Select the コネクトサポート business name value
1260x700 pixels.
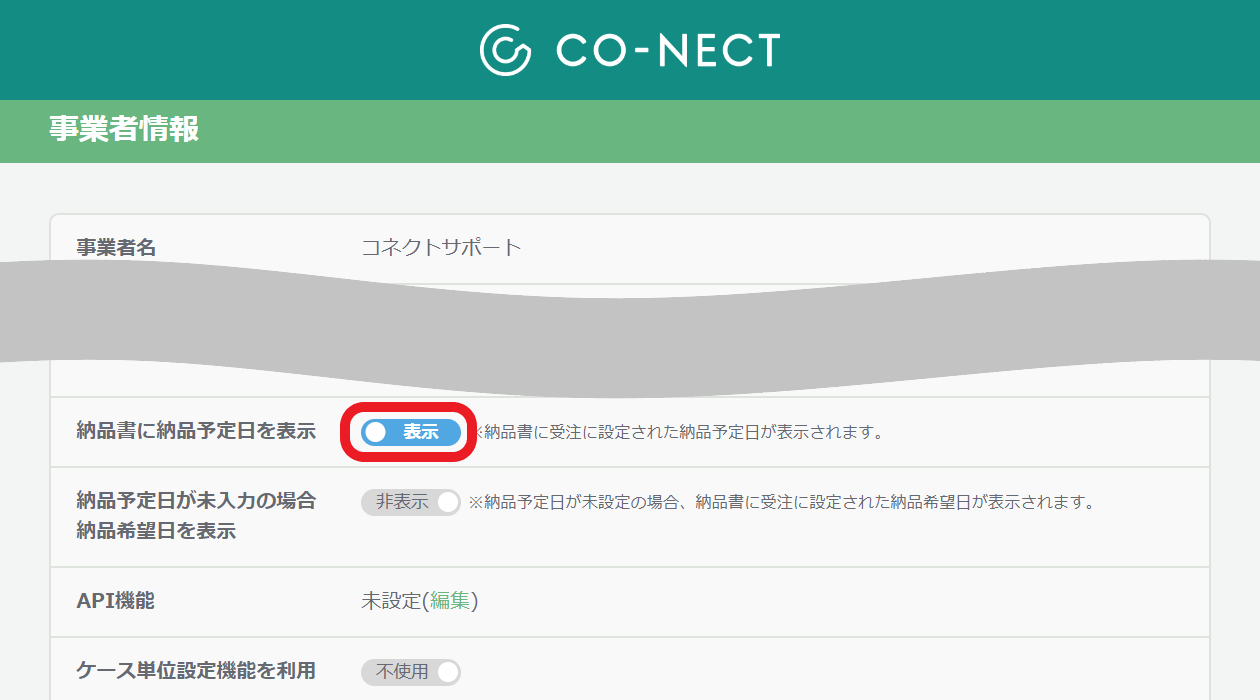[441, 248]
